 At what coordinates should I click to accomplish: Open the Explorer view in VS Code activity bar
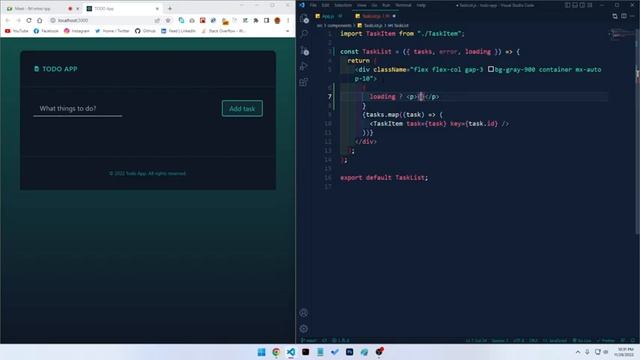click(304, 18)
